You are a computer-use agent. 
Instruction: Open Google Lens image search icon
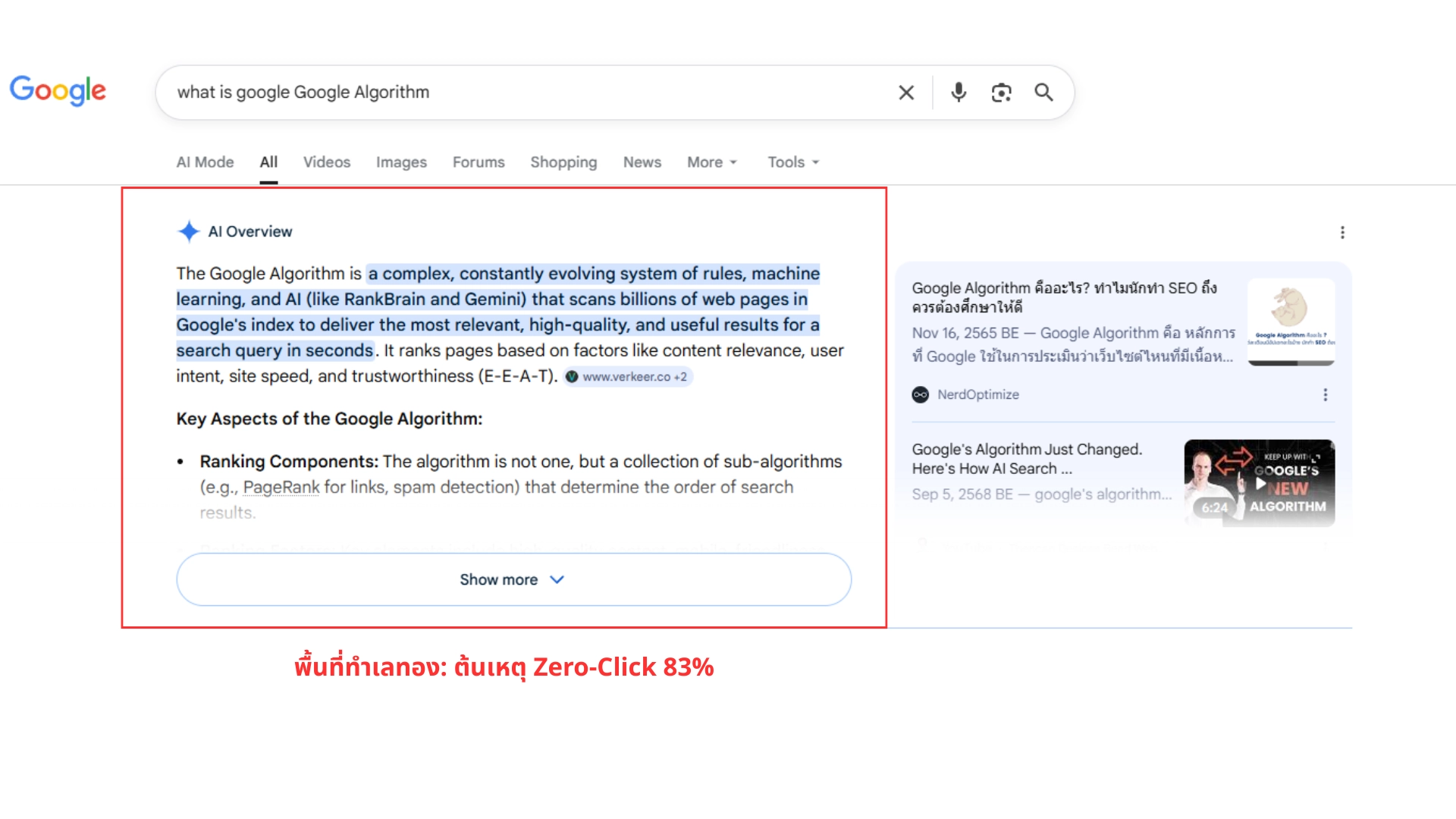(1001, 93)
